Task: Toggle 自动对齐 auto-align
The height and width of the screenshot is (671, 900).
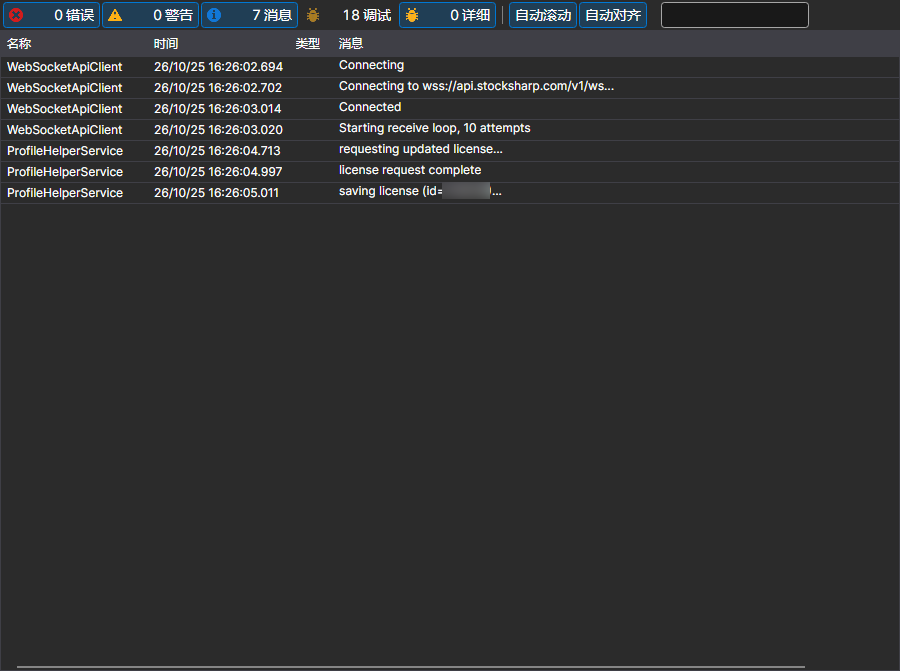Action: 613,15
